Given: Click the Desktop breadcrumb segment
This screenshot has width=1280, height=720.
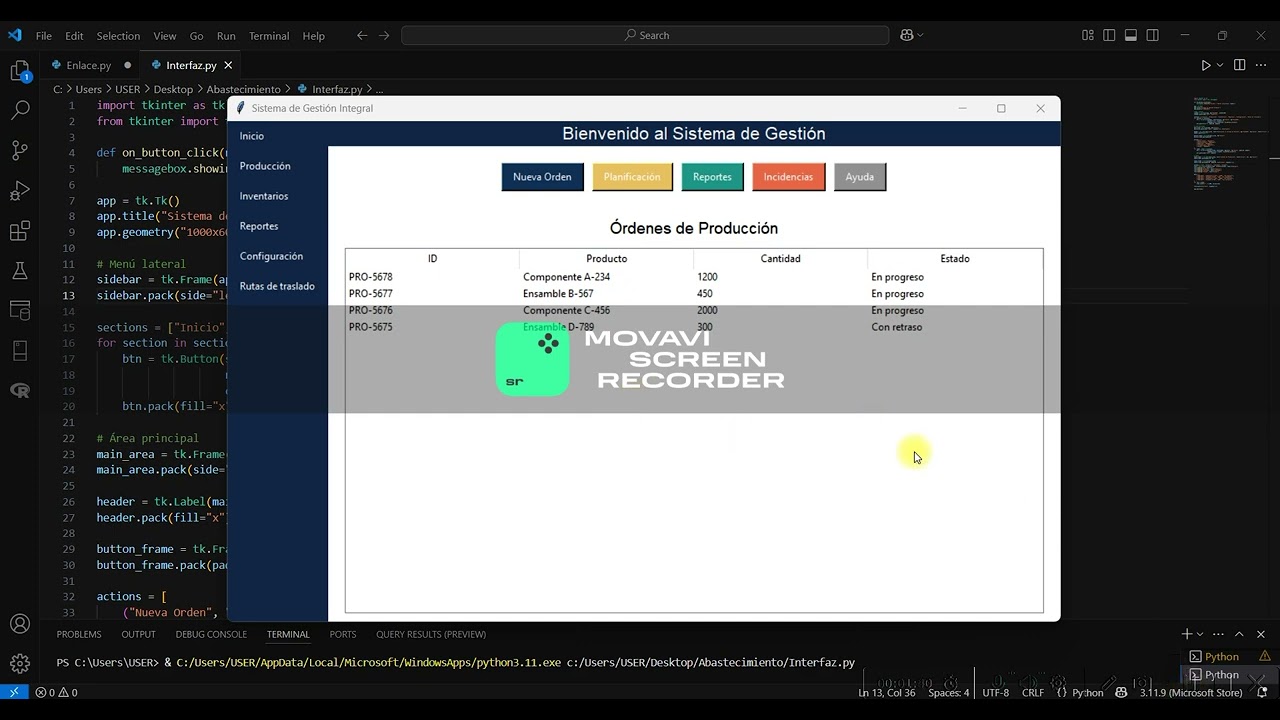Looking at the screenshot, I should (x=173, y=89).
